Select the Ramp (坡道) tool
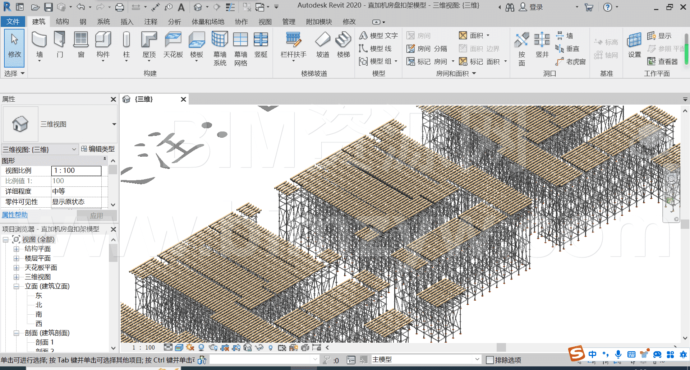This screenshot has height=370, width=690. point(323,45)
